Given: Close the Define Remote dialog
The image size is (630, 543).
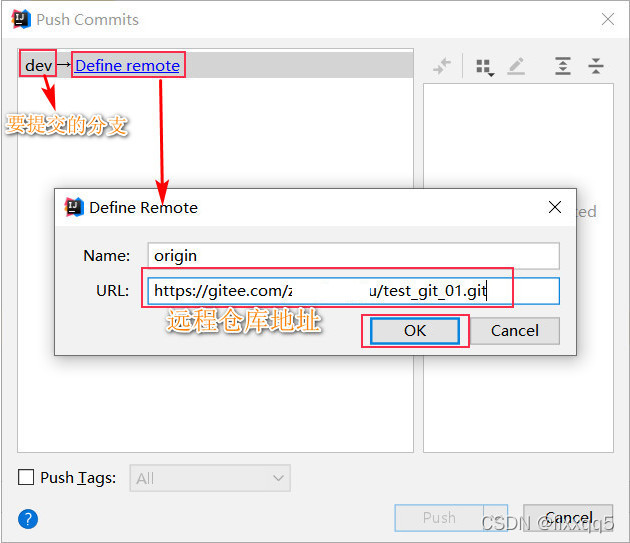Looking at the screenshot, I should pos(555,207).
